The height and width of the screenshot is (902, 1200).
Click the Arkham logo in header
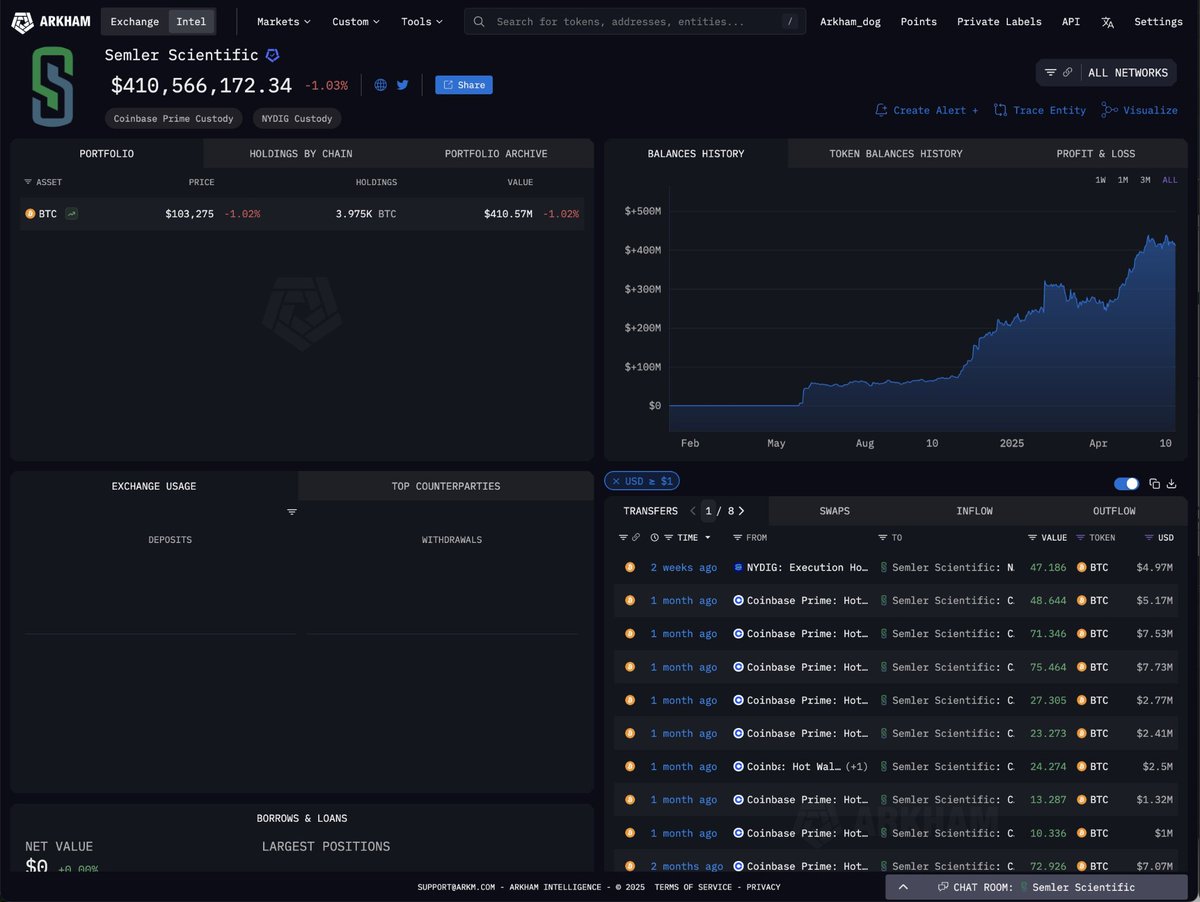tap(50, 21)
